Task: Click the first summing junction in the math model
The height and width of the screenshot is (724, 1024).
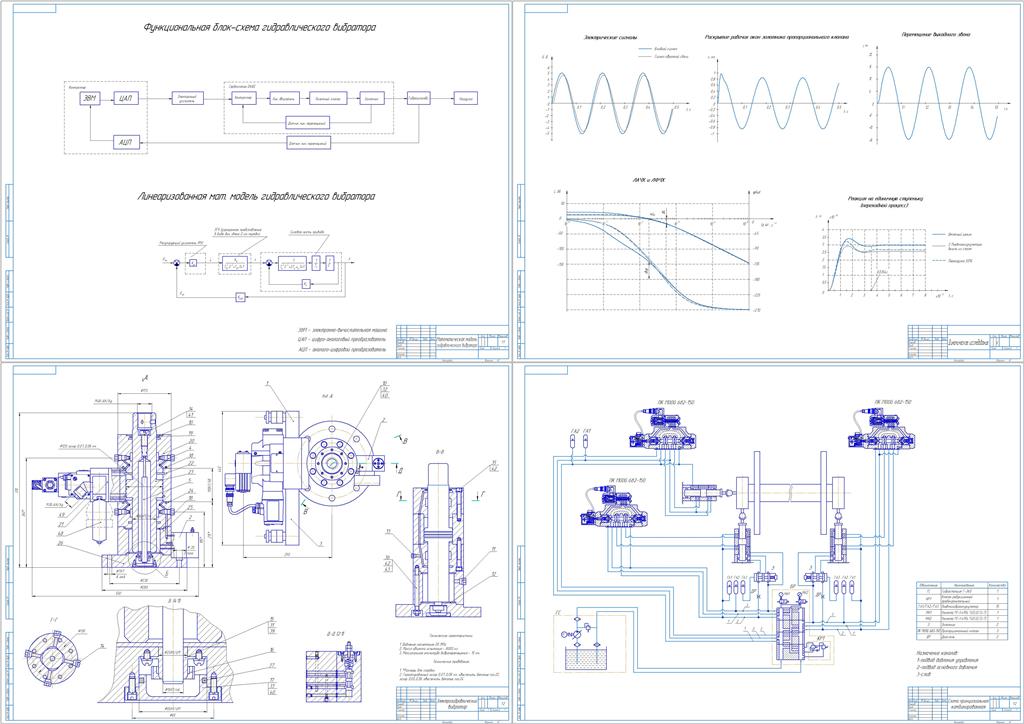Action: pyautogui.click(x=177, y=262)
